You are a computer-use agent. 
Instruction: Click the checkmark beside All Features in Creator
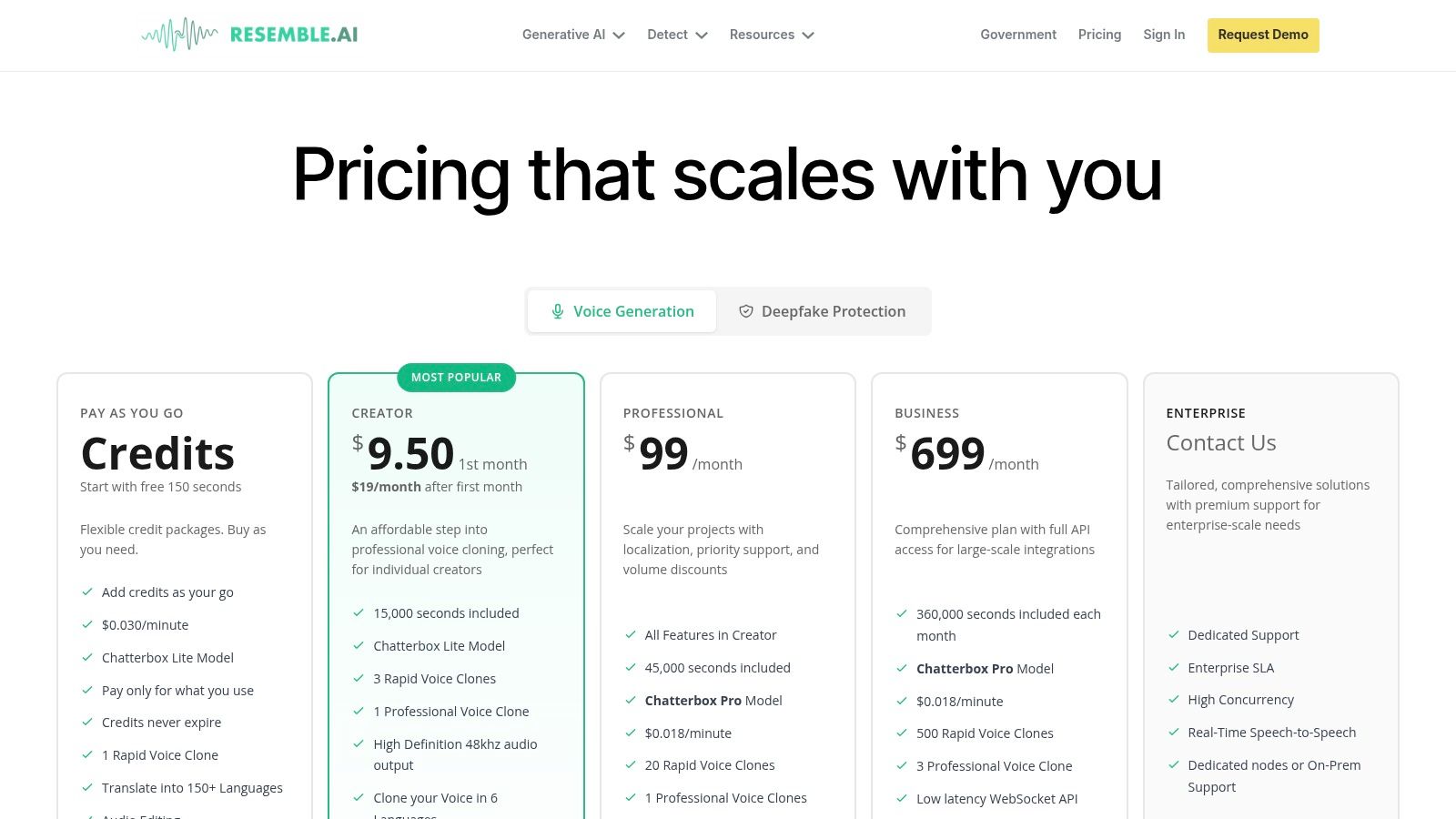631,635
